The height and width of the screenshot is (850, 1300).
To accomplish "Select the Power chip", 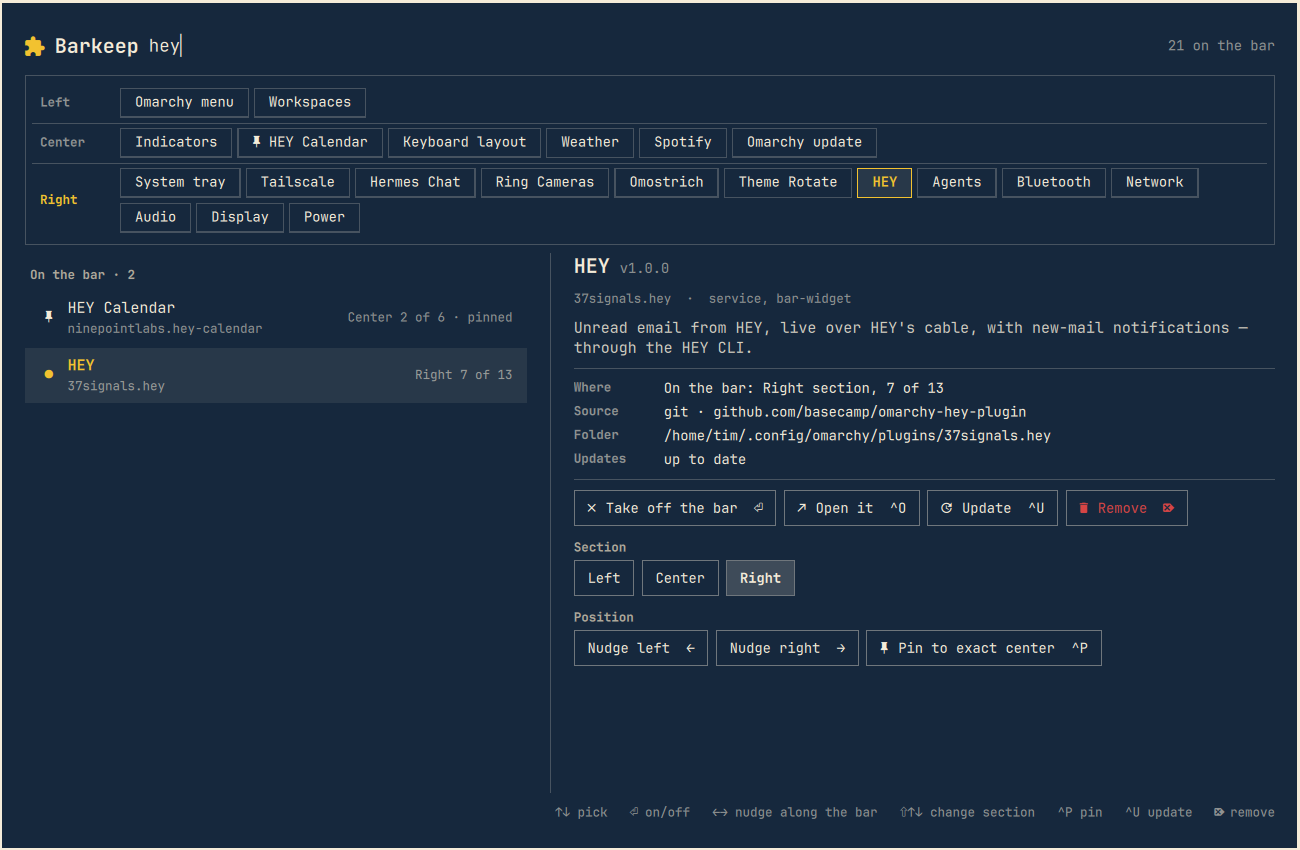I will coord(324,217).
